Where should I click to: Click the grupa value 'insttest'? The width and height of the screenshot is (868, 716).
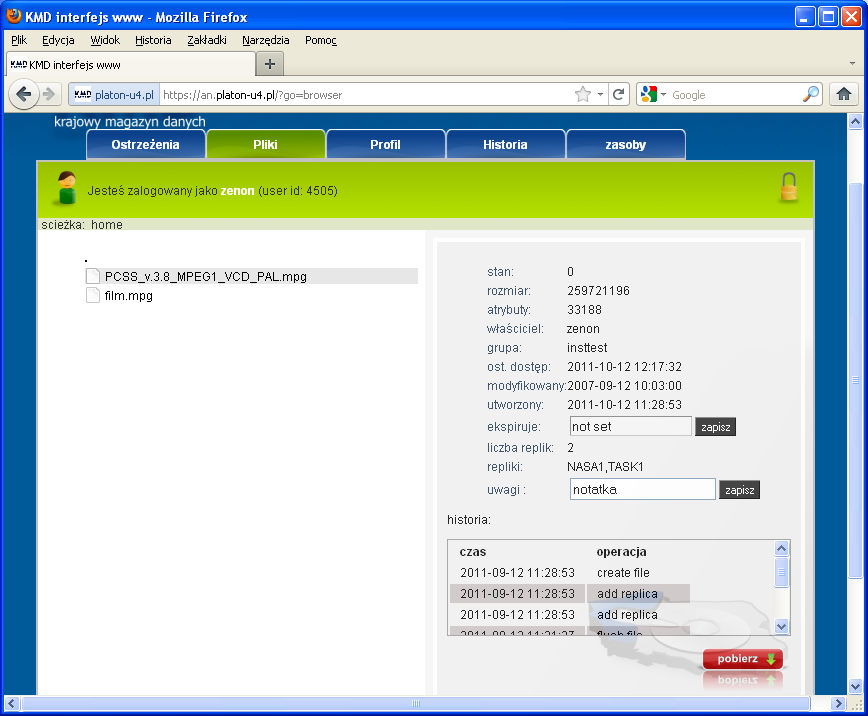pyautogui.click(x=587, y=348)
